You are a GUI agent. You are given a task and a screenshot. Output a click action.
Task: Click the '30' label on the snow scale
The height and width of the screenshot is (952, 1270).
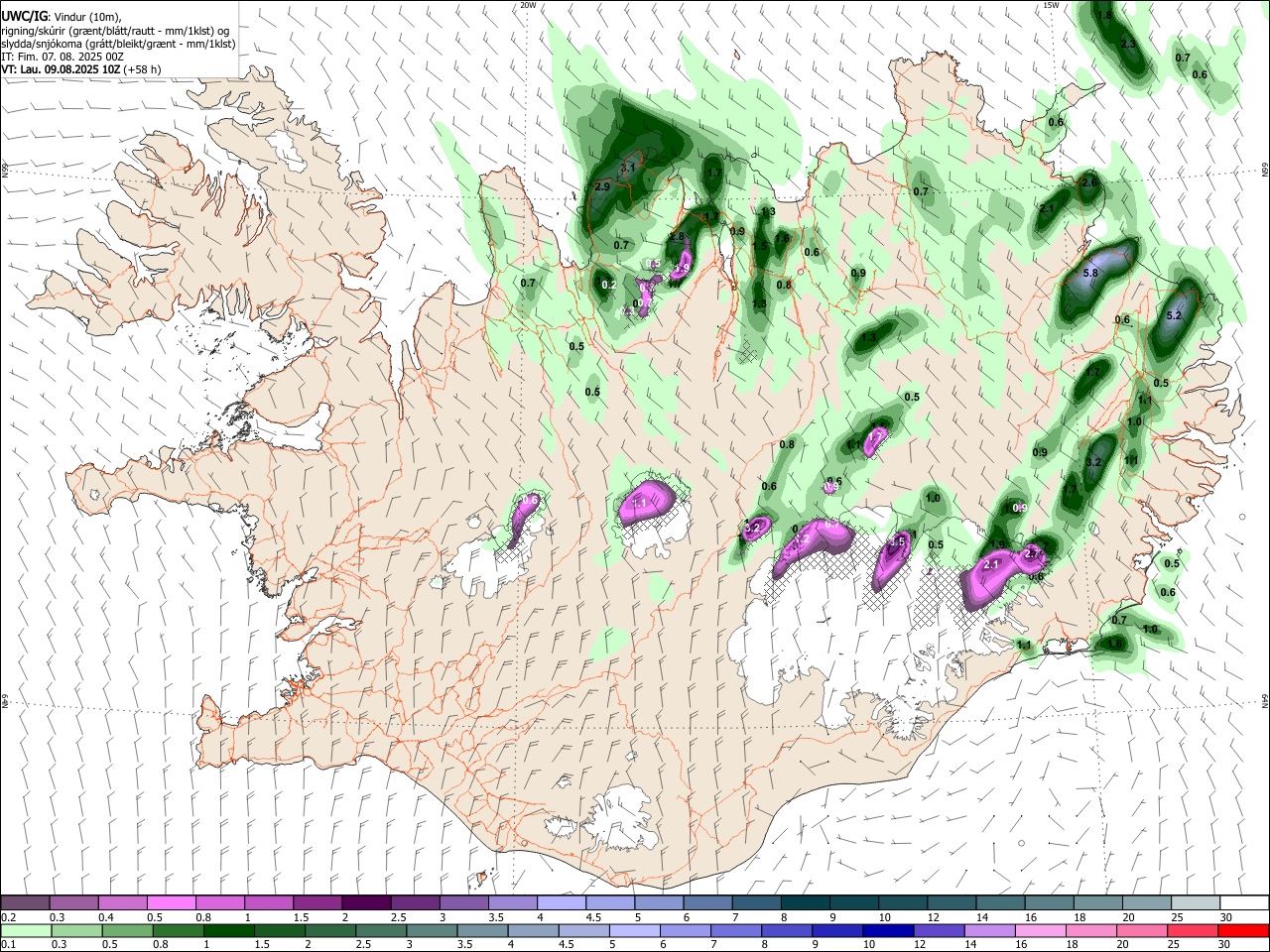1225,917
